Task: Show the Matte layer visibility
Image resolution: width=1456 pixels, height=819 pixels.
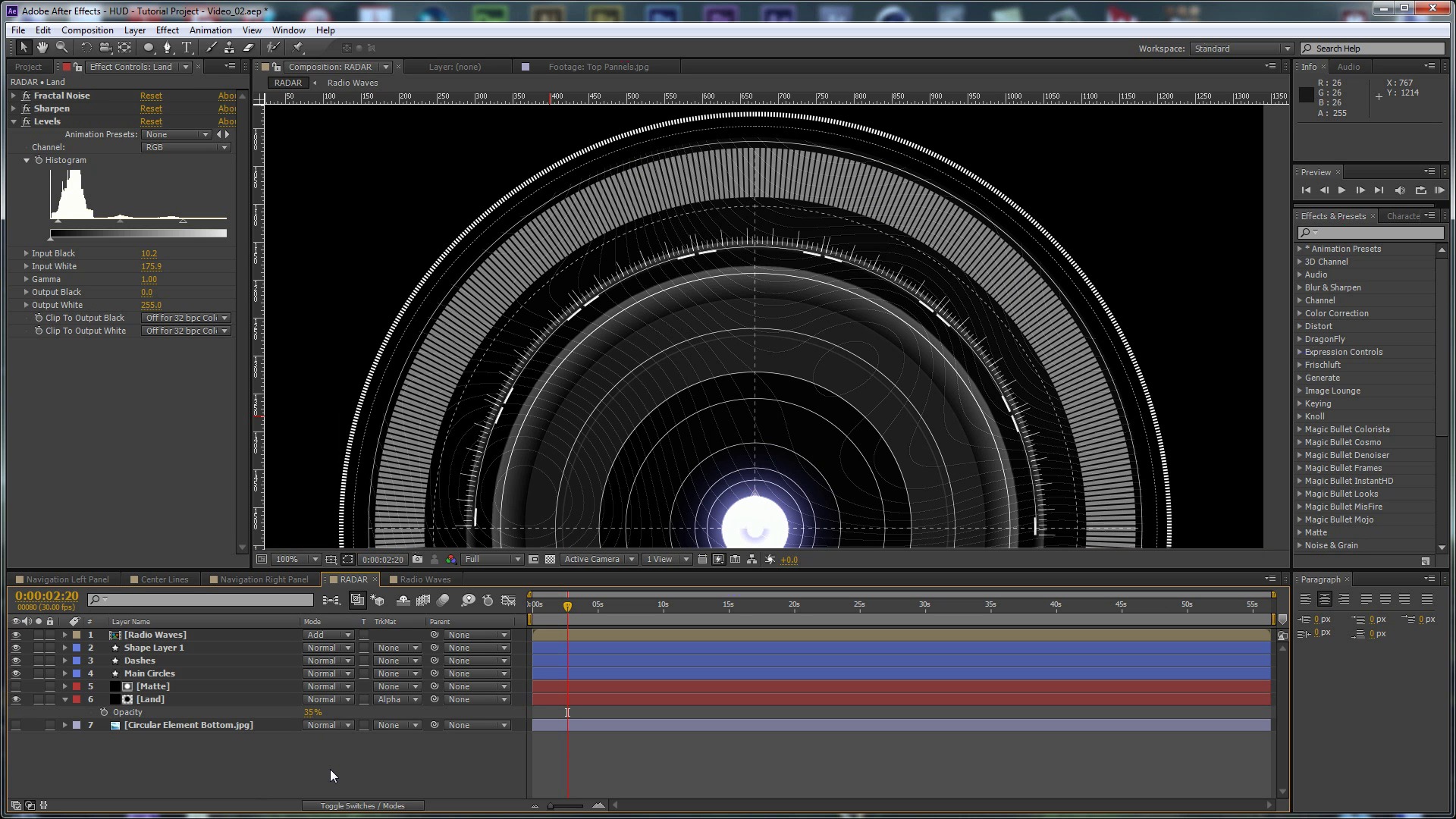Action: [x=16, y=686]
